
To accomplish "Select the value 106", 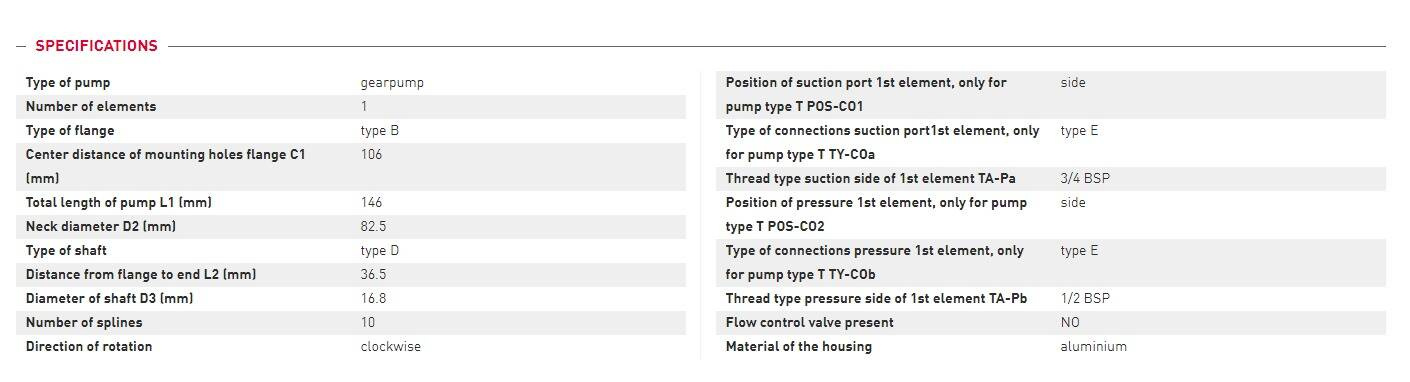I will tap(371, 155).
